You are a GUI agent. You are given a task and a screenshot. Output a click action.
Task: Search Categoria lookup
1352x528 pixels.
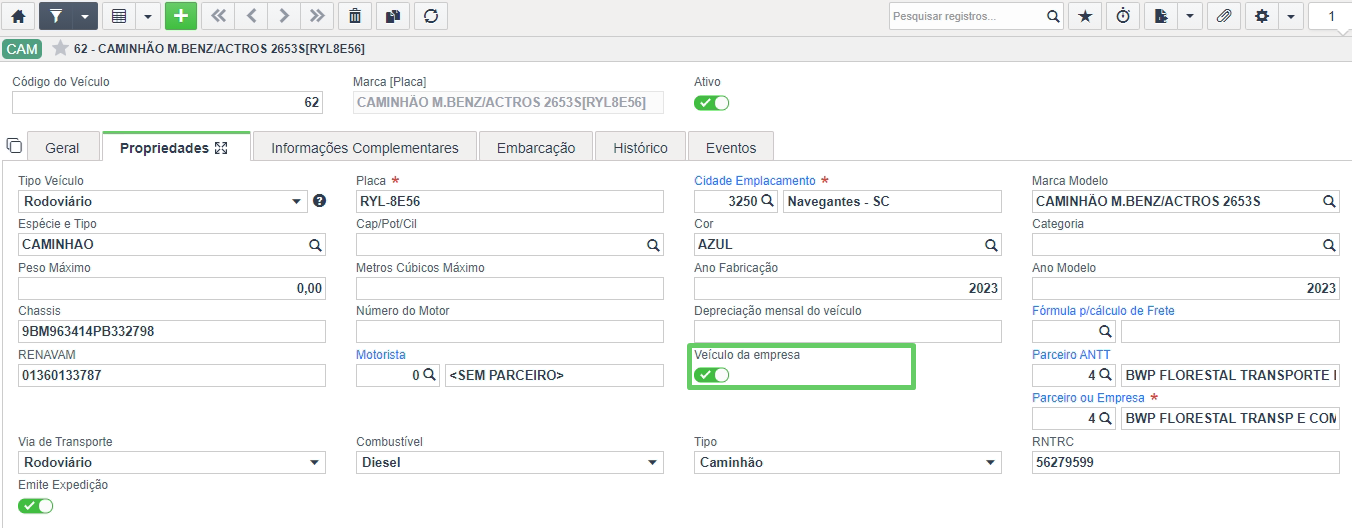point(1330,244)
